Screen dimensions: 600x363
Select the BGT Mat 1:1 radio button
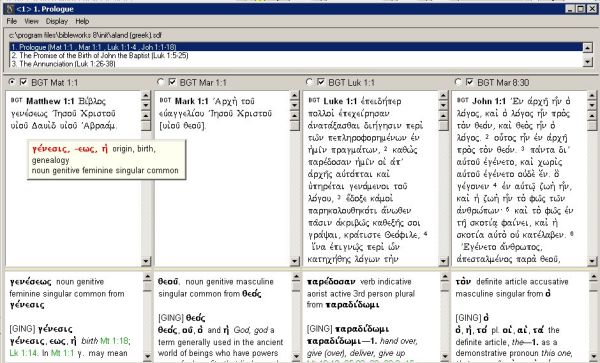(x=11, y=82)
